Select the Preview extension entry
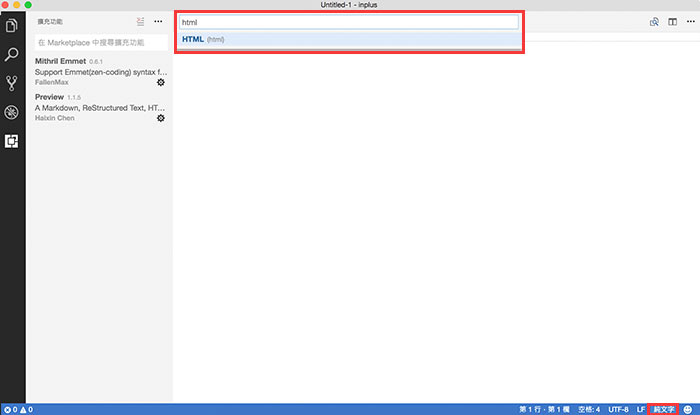Image resolution: width=700 pixels, height=415 pixels. click(101, 108)
